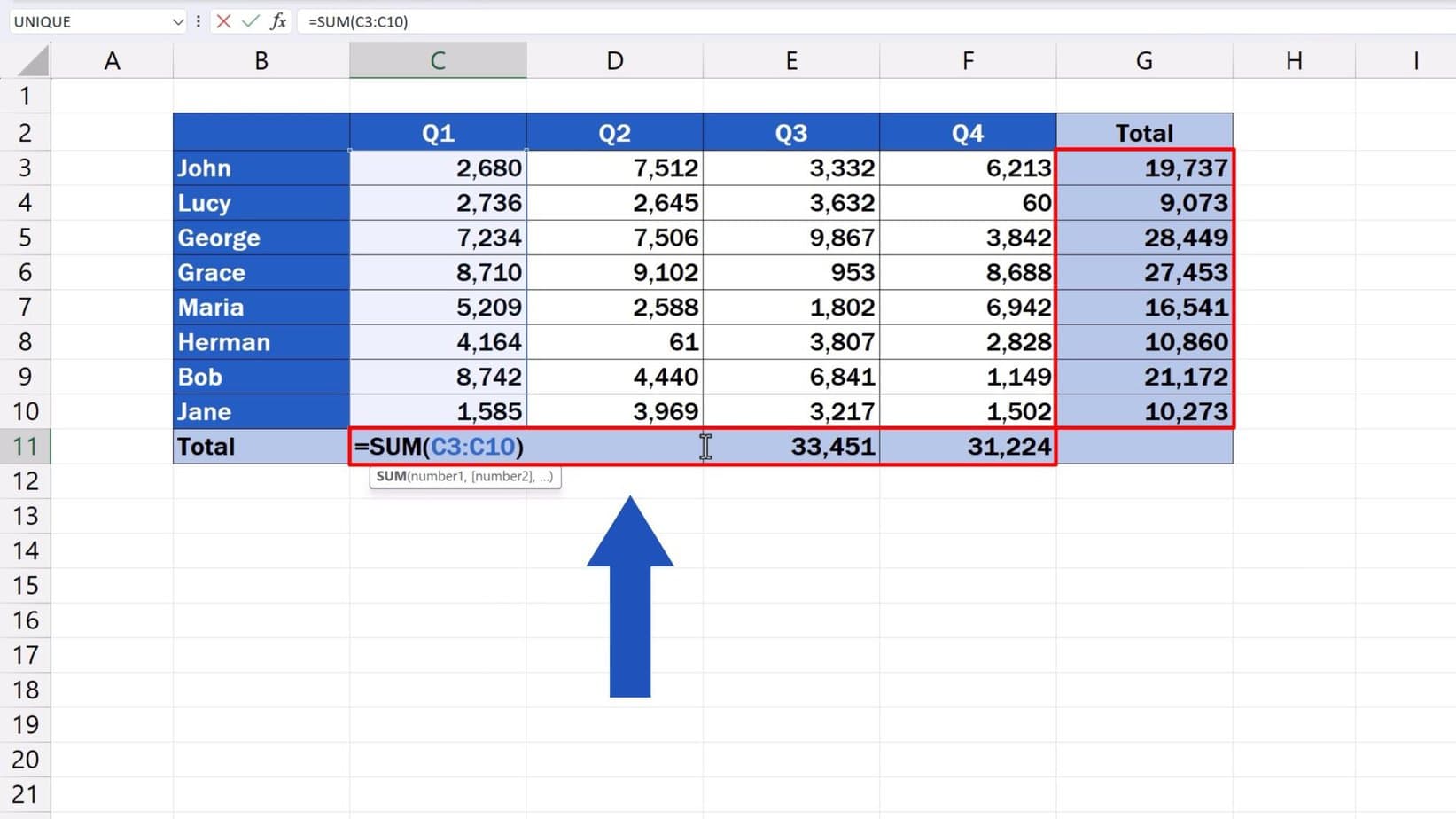Image resolution: width=1456 pixels, height=819 pixels.
Task: Select Lucy's Q4 value of 60
Action: 967,202
